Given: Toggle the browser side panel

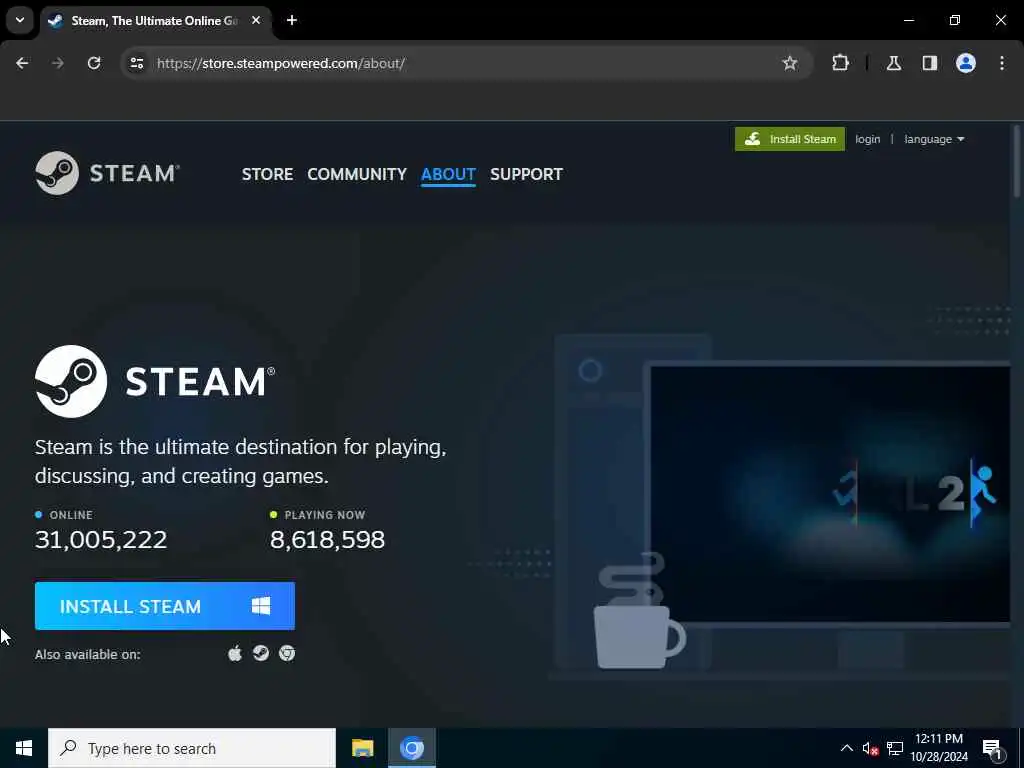Looking at the screenshot, I should [x=930, y=63].
